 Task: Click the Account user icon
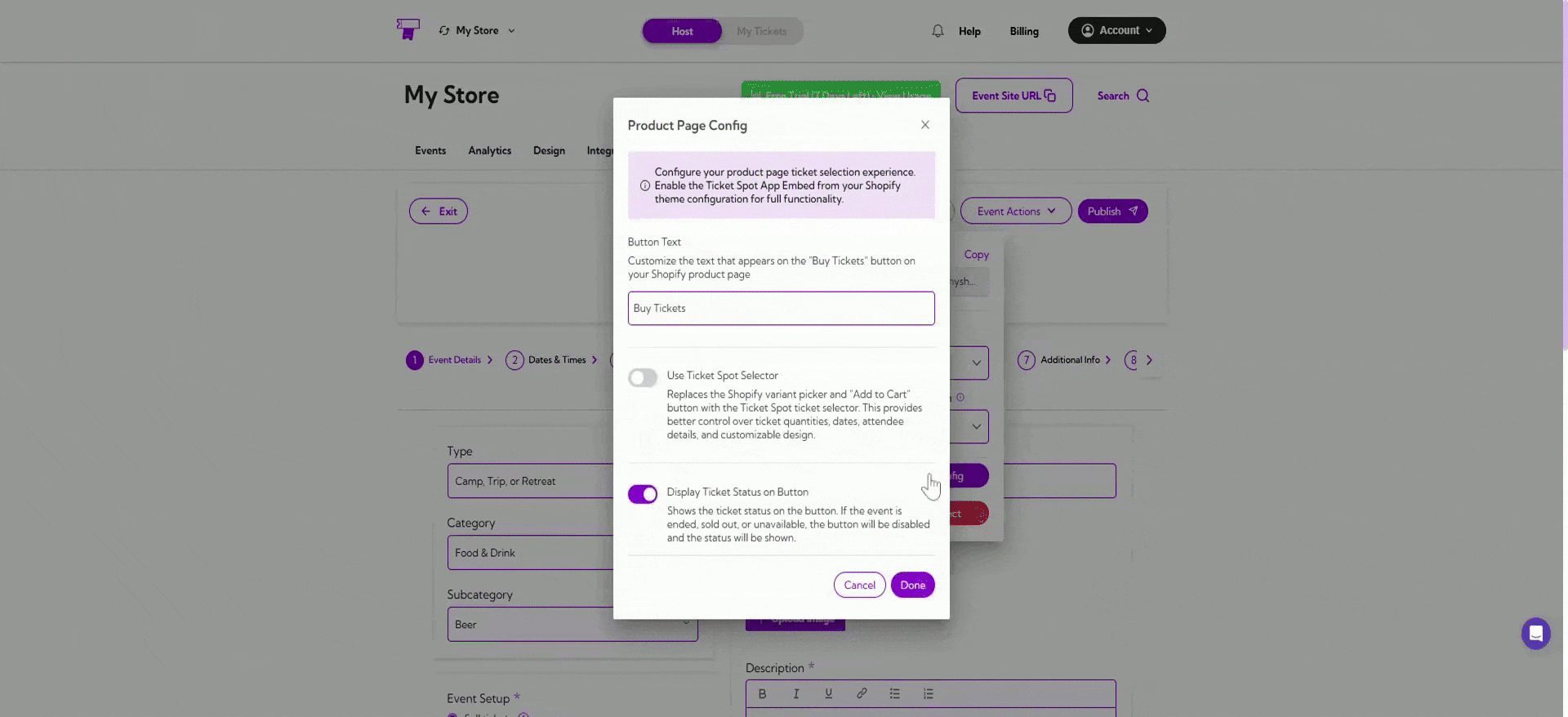click(1088, 30)
